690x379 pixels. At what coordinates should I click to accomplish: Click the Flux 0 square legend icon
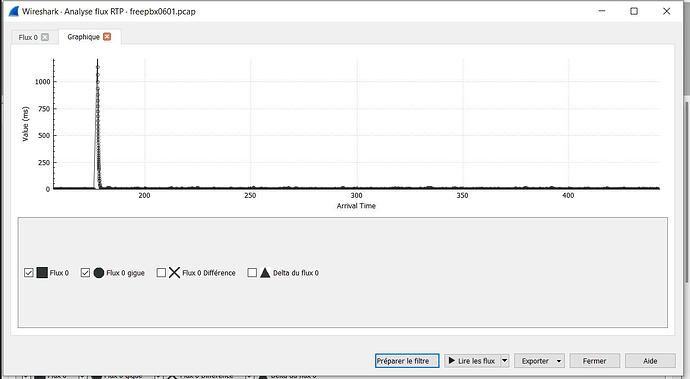click(x=42, y=273)
